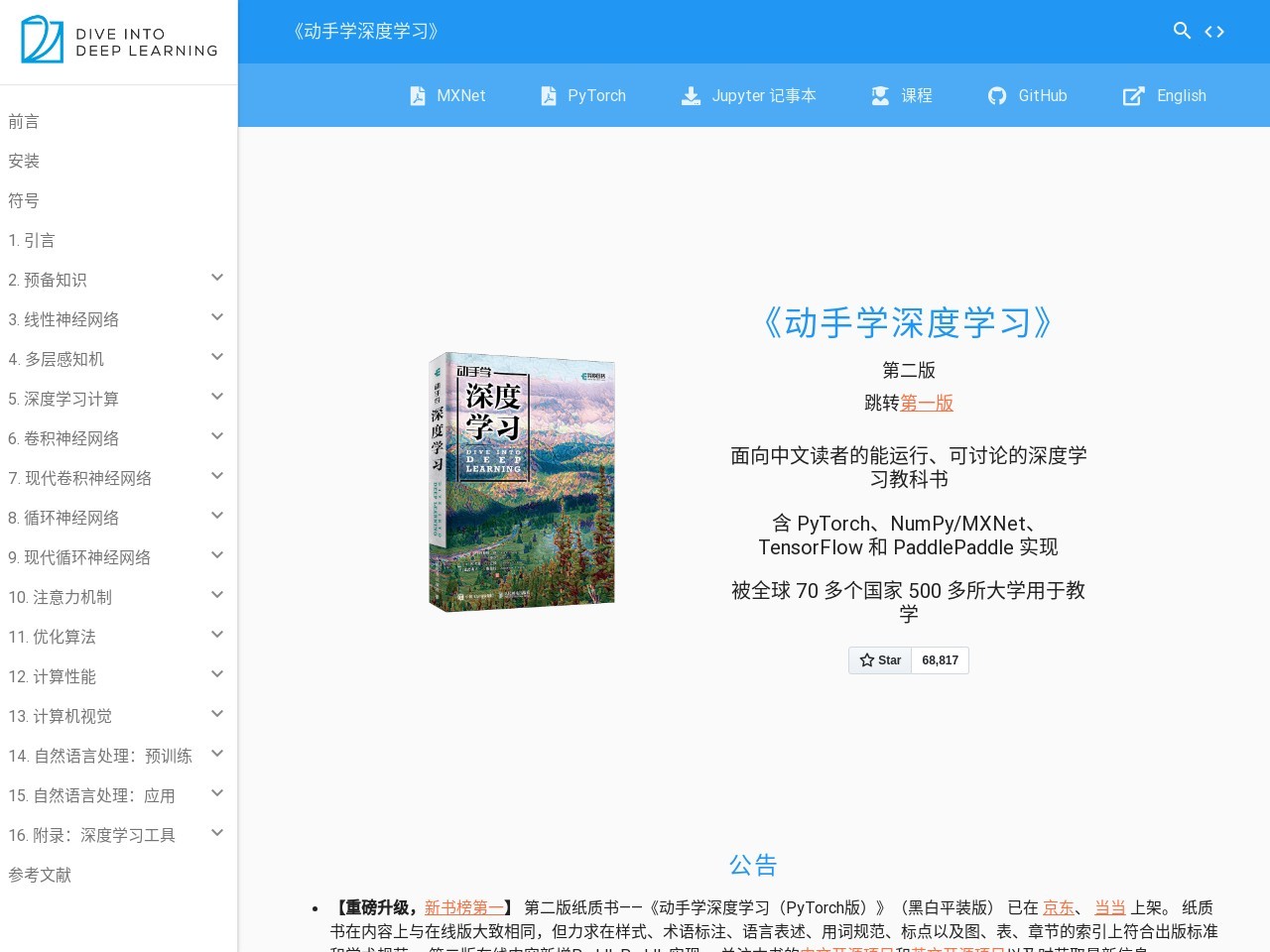Open the 京东 purchase link
The image size is (1270, 952).
click(1058, 907)
